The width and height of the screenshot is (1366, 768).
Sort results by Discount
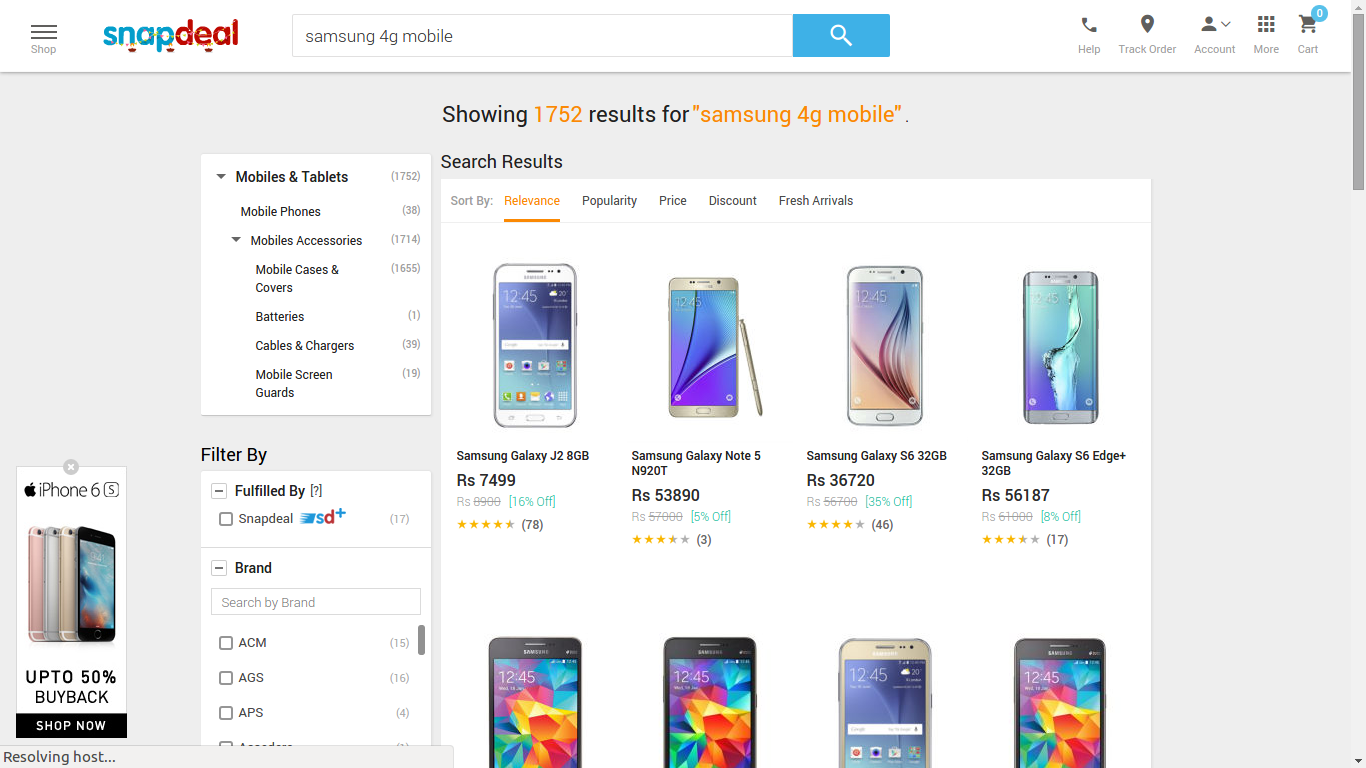pyautogui.click(x=732, y=201)
